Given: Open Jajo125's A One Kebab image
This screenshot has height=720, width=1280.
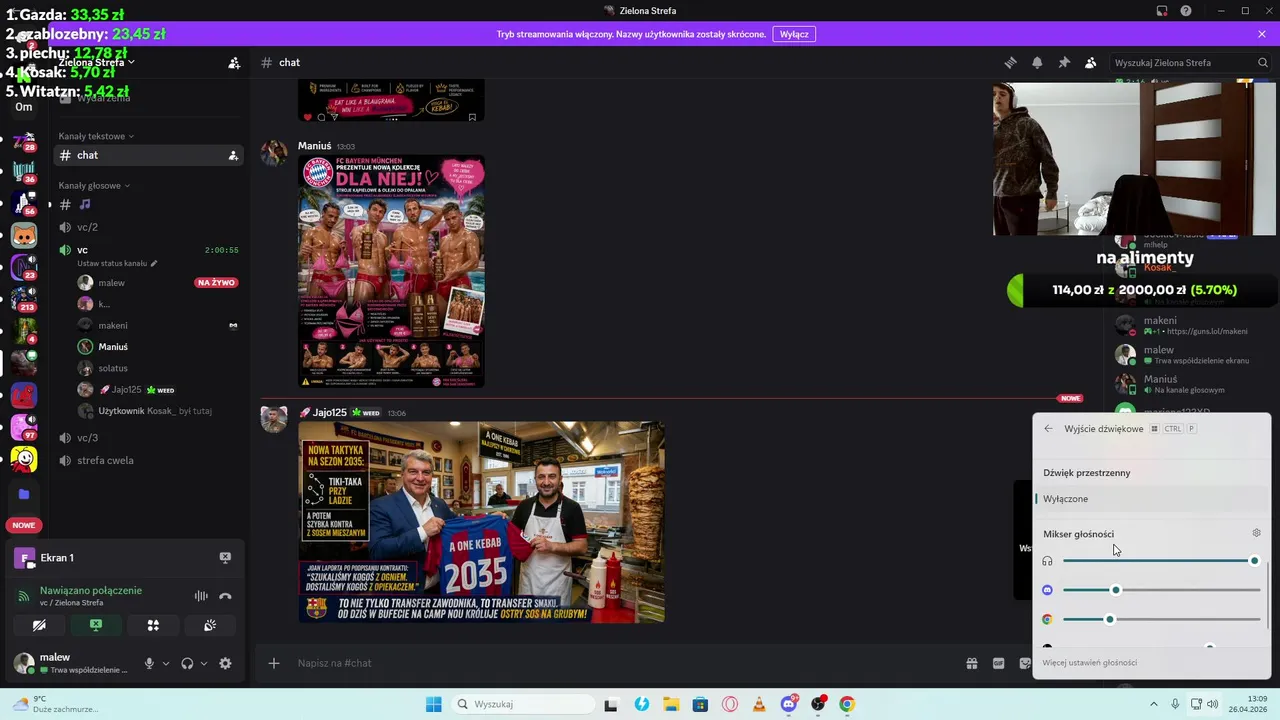Looking at the screenshot, I should (481, 522).
